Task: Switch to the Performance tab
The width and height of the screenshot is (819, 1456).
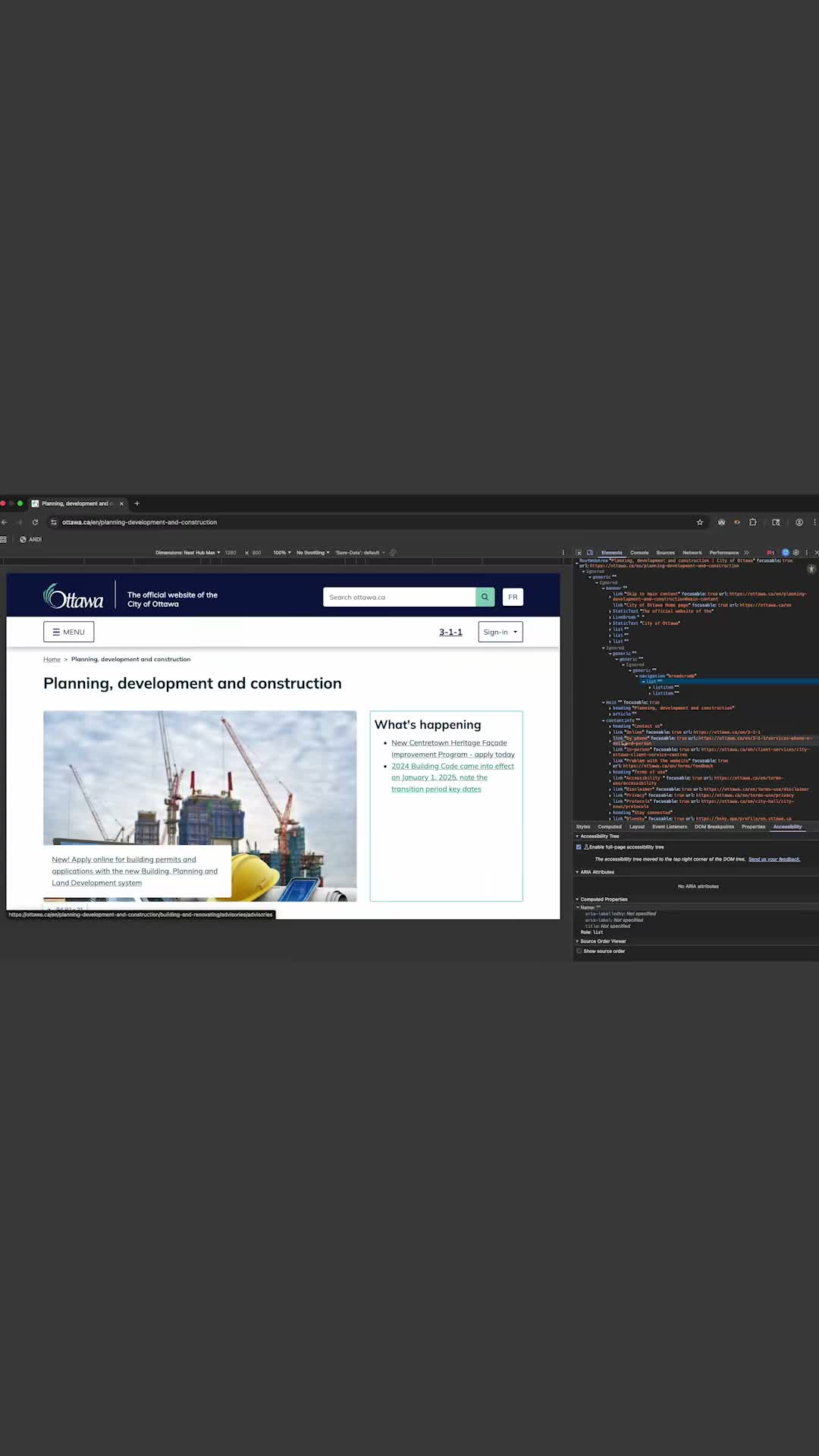Action: tap(724, 553)
